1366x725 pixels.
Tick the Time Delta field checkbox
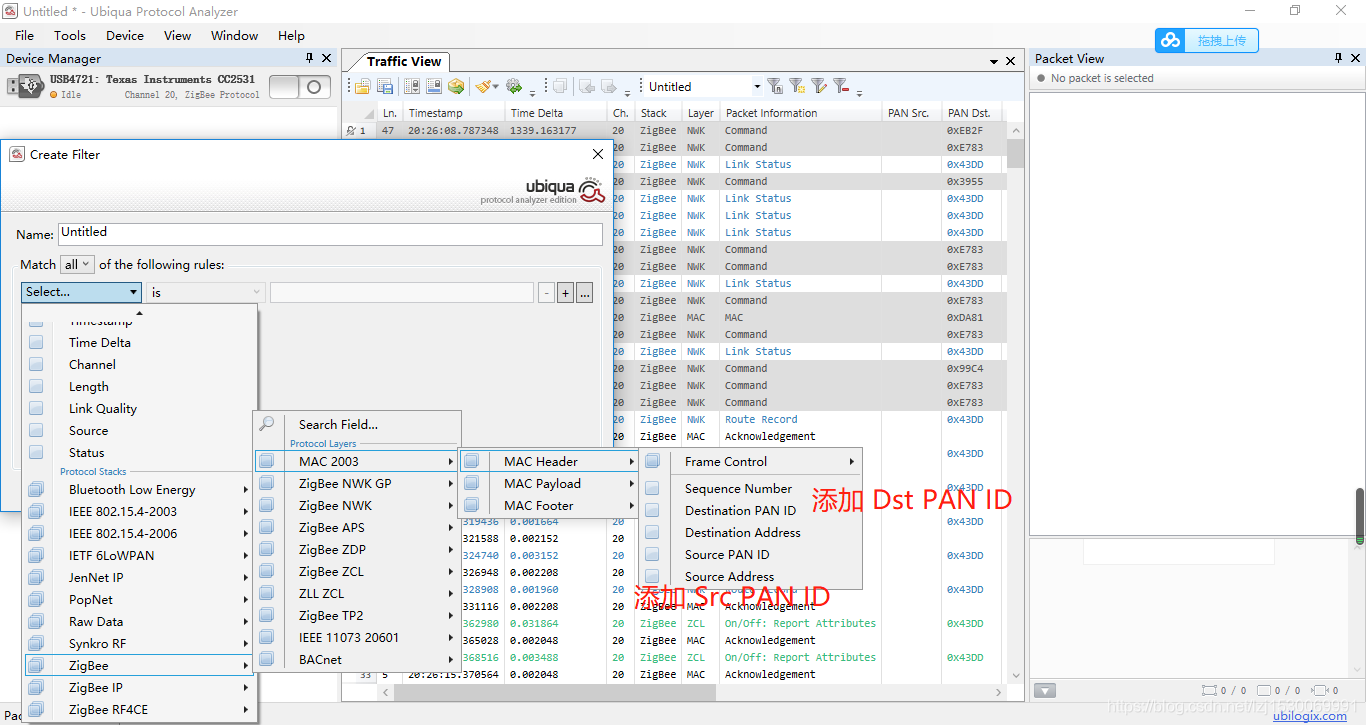click(36, 342)
